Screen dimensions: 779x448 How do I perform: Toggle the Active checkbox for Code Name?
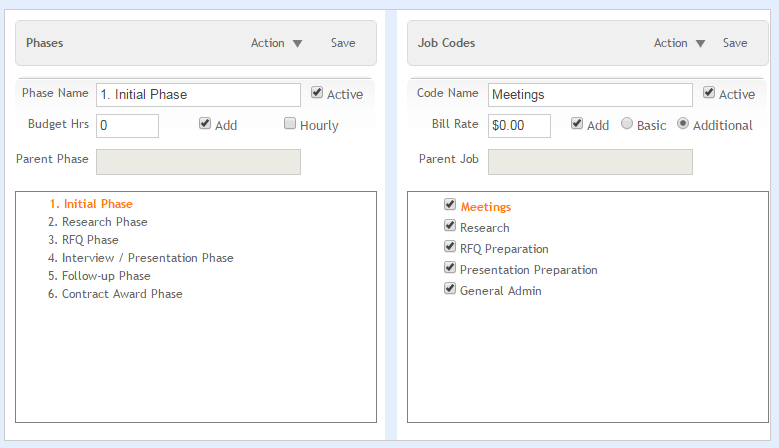click(708, 92)
